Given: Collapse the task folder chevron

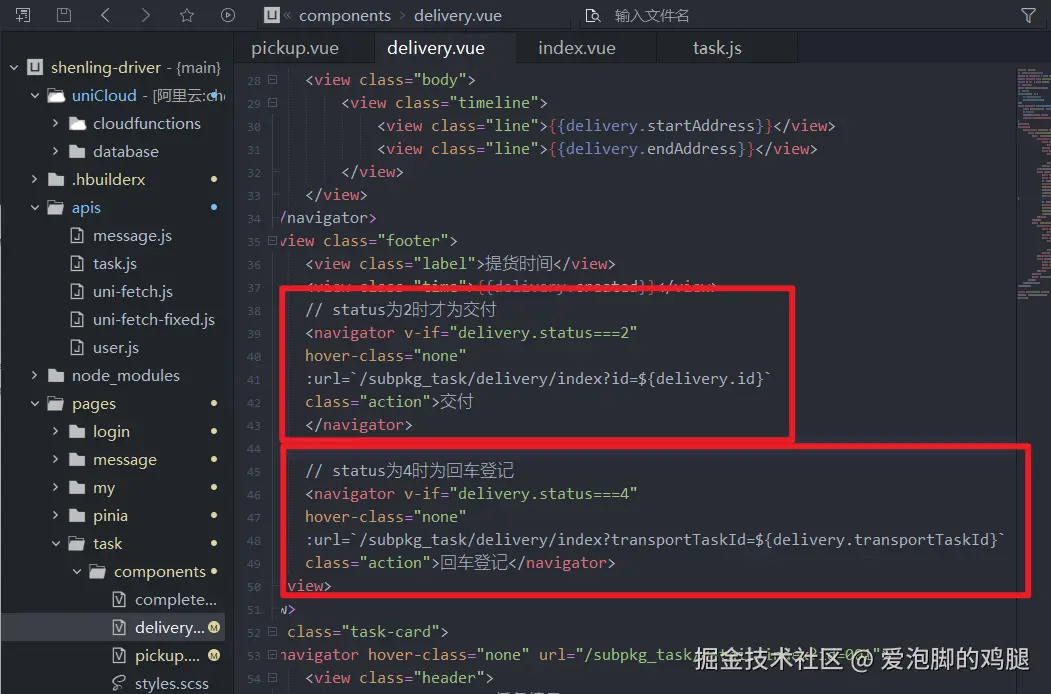Looking at the screenshot, I should (56, 544).
